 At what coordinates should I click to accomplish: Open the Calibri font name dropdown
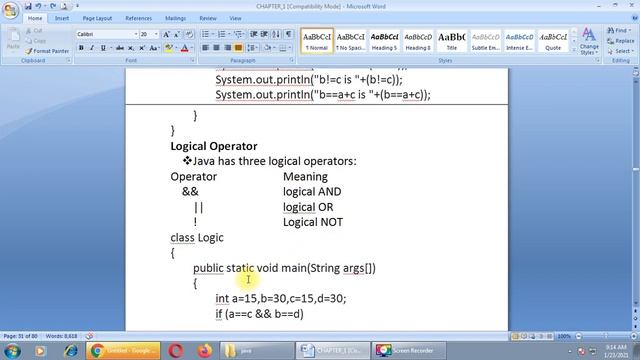[x=136, y=34]
